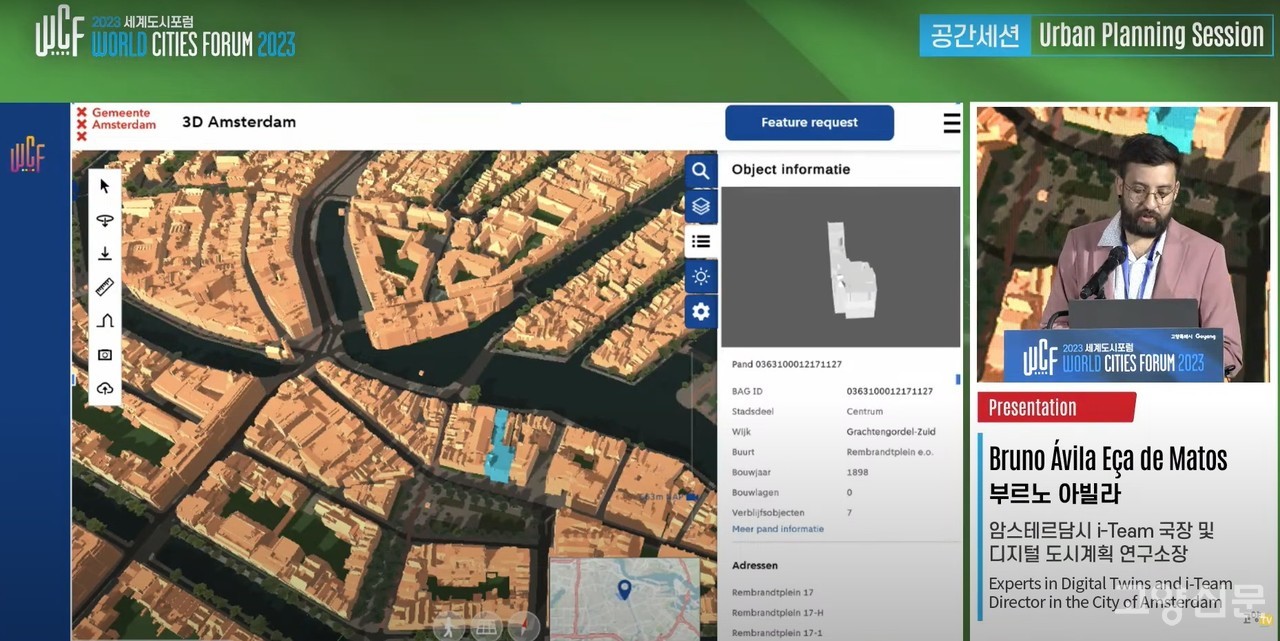Open the gear settings panel
Viewport: 1280px width, 641px height.
[x=701, y=311]
